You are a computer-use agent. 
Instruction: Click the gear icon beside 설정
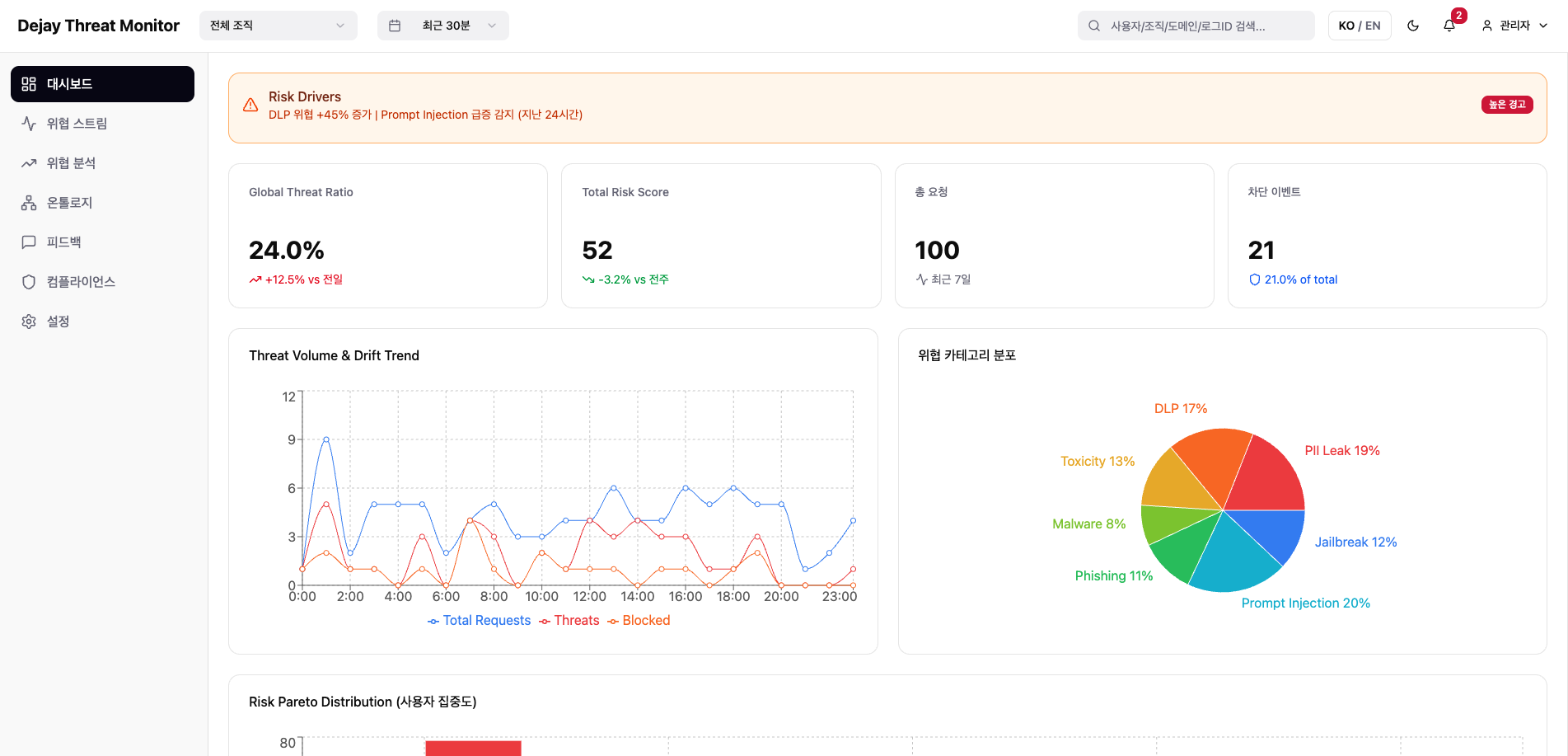coord(29,322)
